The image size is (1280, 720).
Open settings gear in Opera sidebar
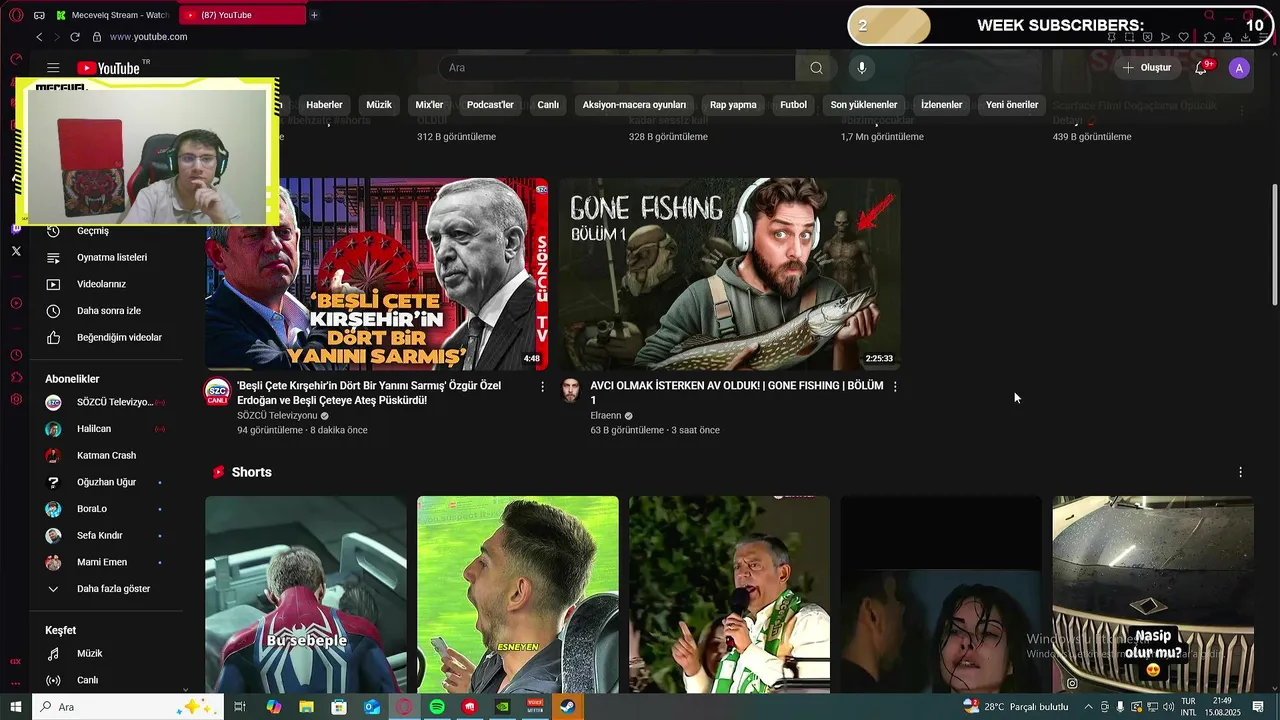[15, 399]
